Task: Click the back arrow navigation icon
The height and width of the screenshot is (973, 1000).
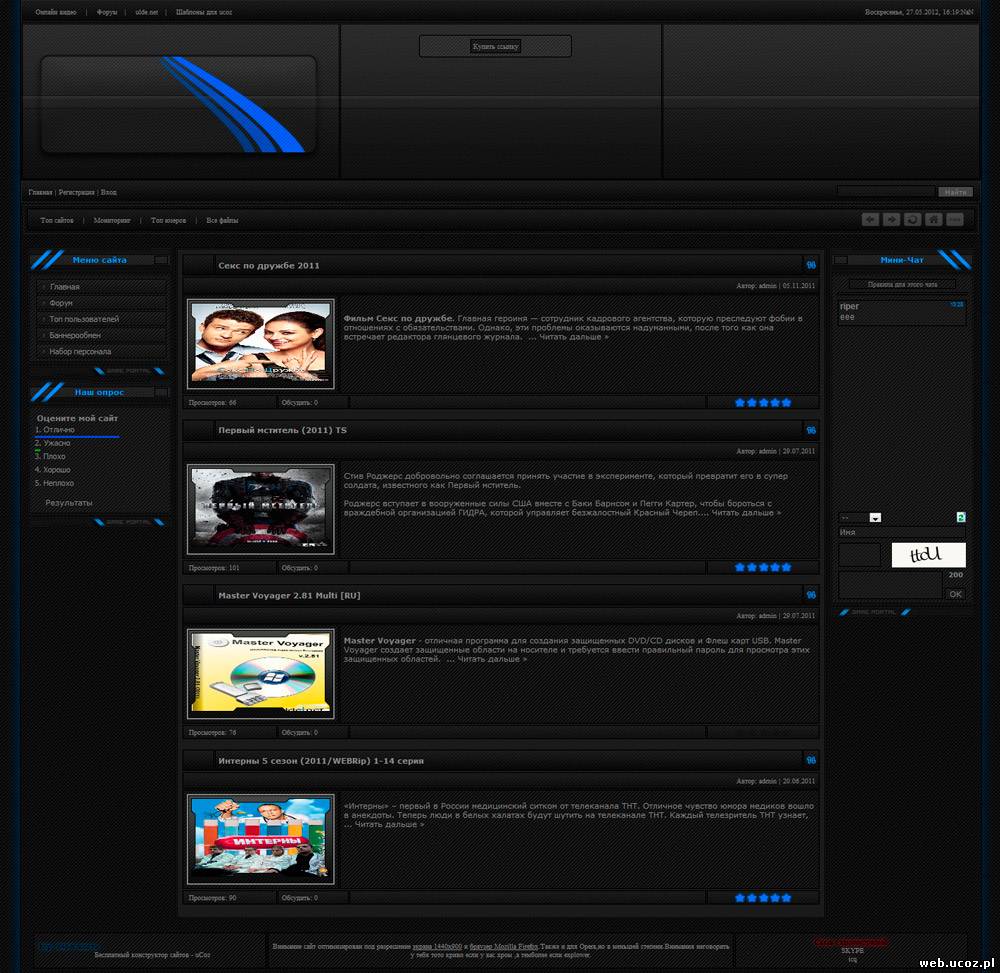Action: 870,220
